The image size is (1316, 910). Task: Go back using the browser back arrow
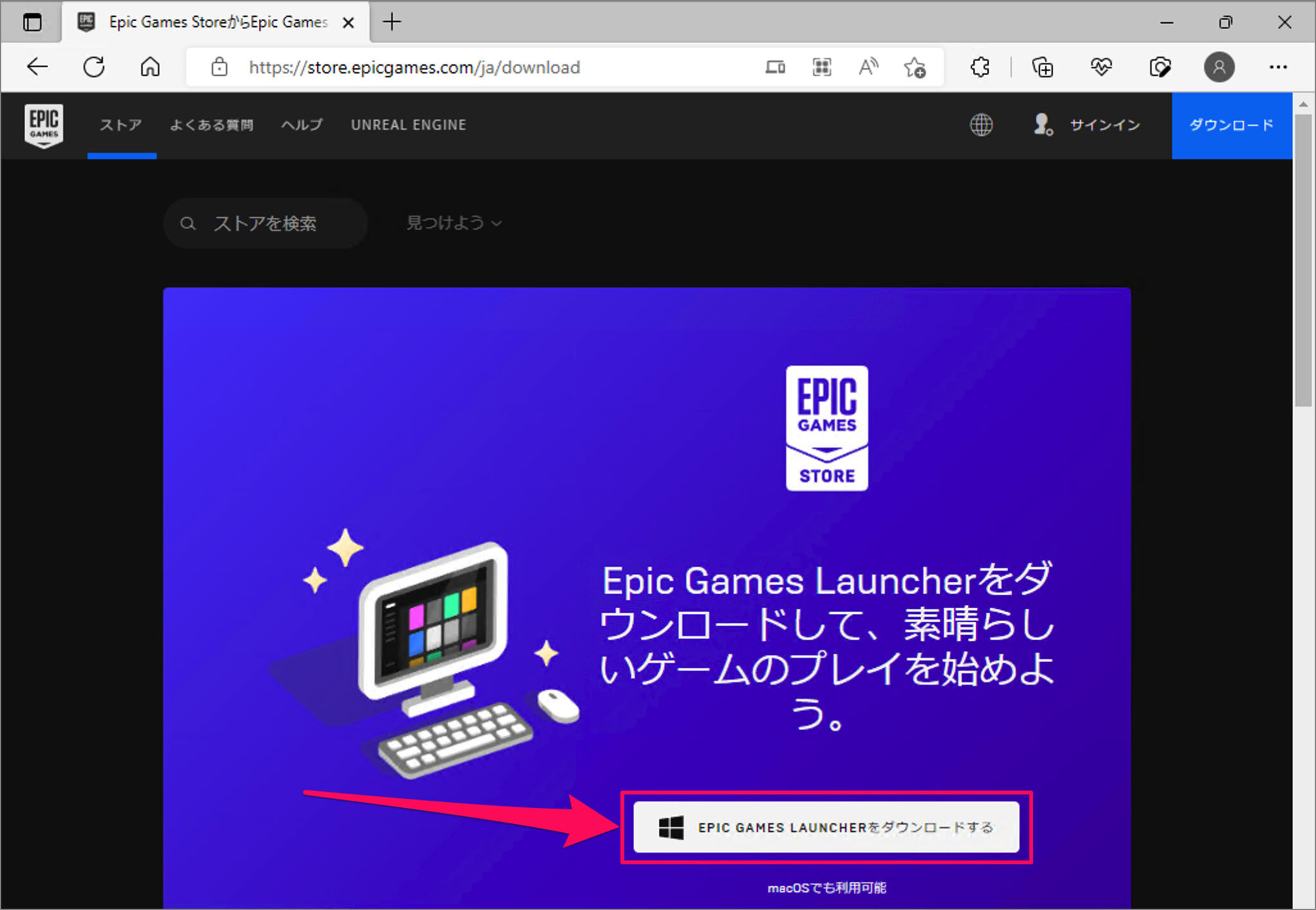pos(37,66)
